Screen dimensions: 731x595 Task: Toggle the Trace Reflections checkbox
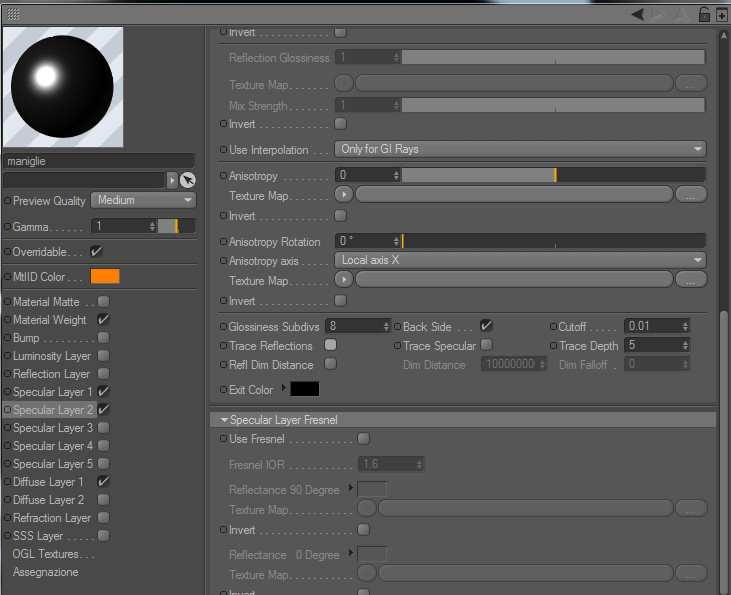331,345
